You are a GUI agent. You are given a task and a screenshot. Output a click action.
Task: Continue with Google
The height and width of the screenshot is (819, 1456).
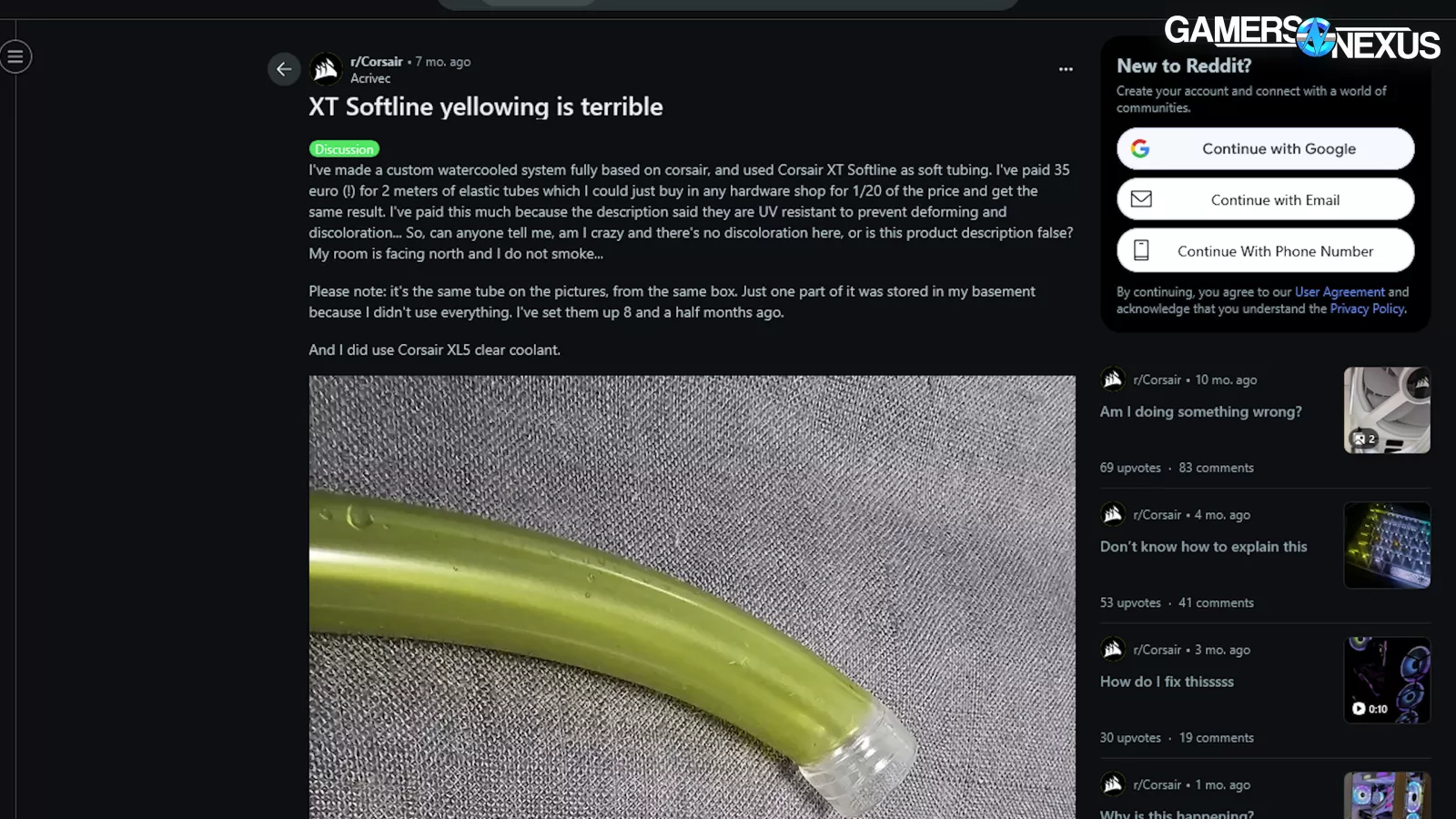click(1265, 148)
